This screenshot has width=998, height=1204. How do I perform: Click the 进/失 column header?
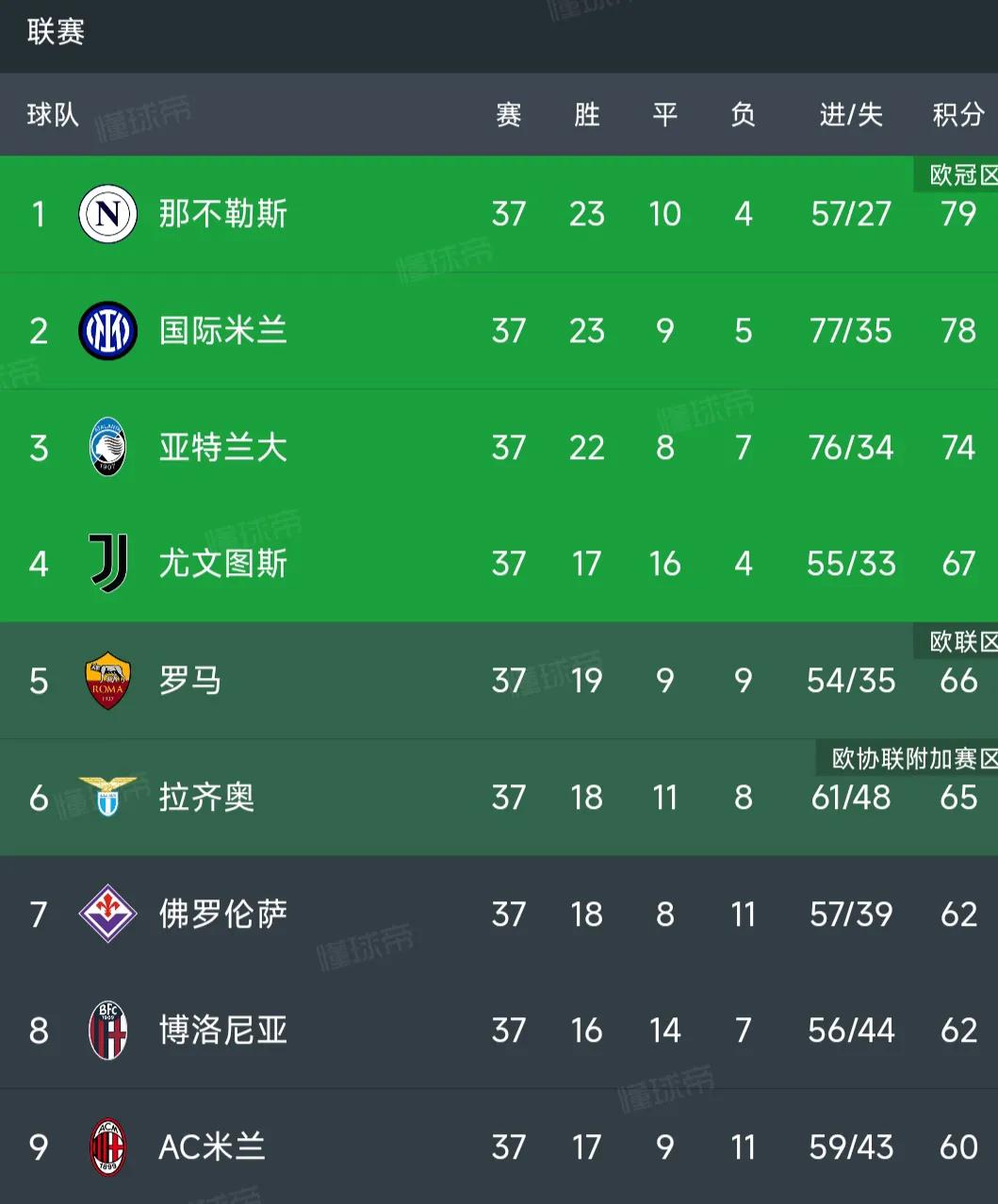(850, 115)
